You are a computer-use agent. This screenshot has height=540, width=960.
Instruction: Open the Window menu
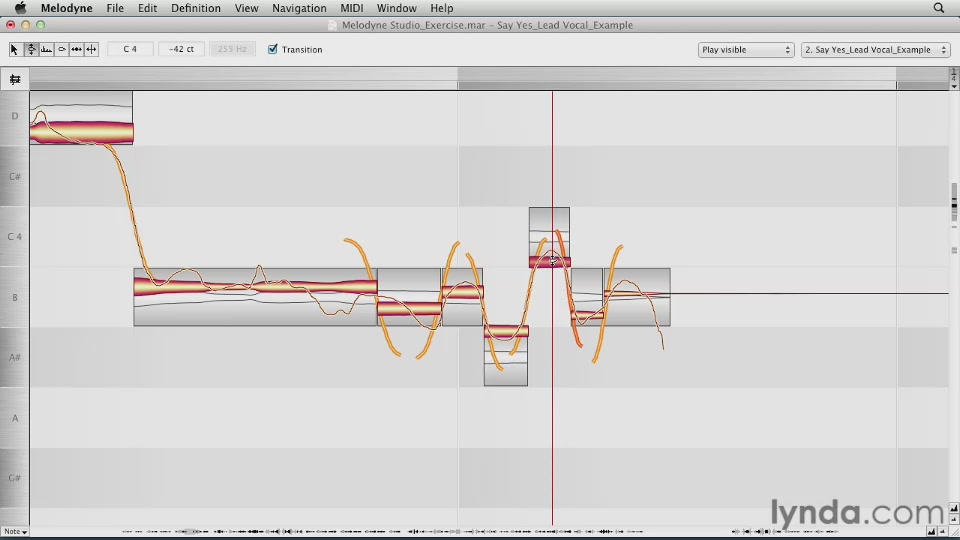[x=396, y=8]
